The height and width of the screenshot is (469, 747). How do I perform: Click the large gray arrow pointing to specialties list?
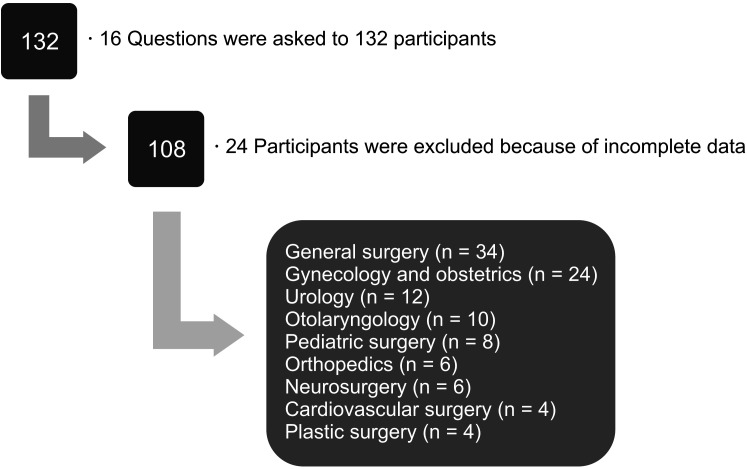coord(186,290)
